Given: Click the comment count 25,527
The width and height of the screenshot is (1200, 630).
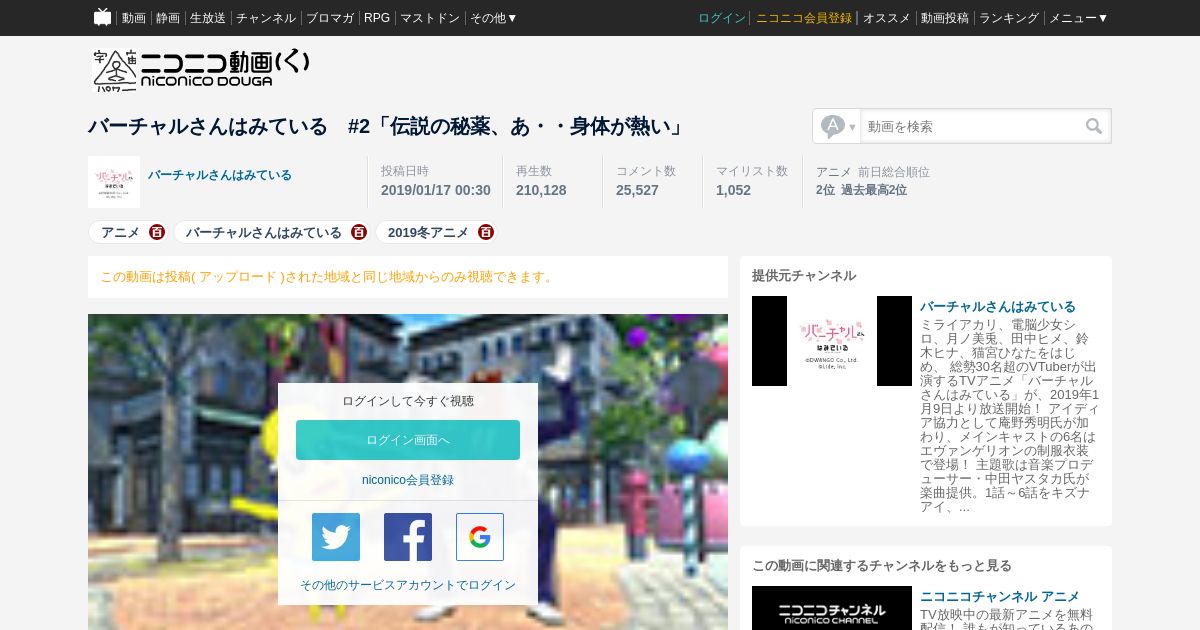Looking at the screenshot, I should tap(637, 190).
